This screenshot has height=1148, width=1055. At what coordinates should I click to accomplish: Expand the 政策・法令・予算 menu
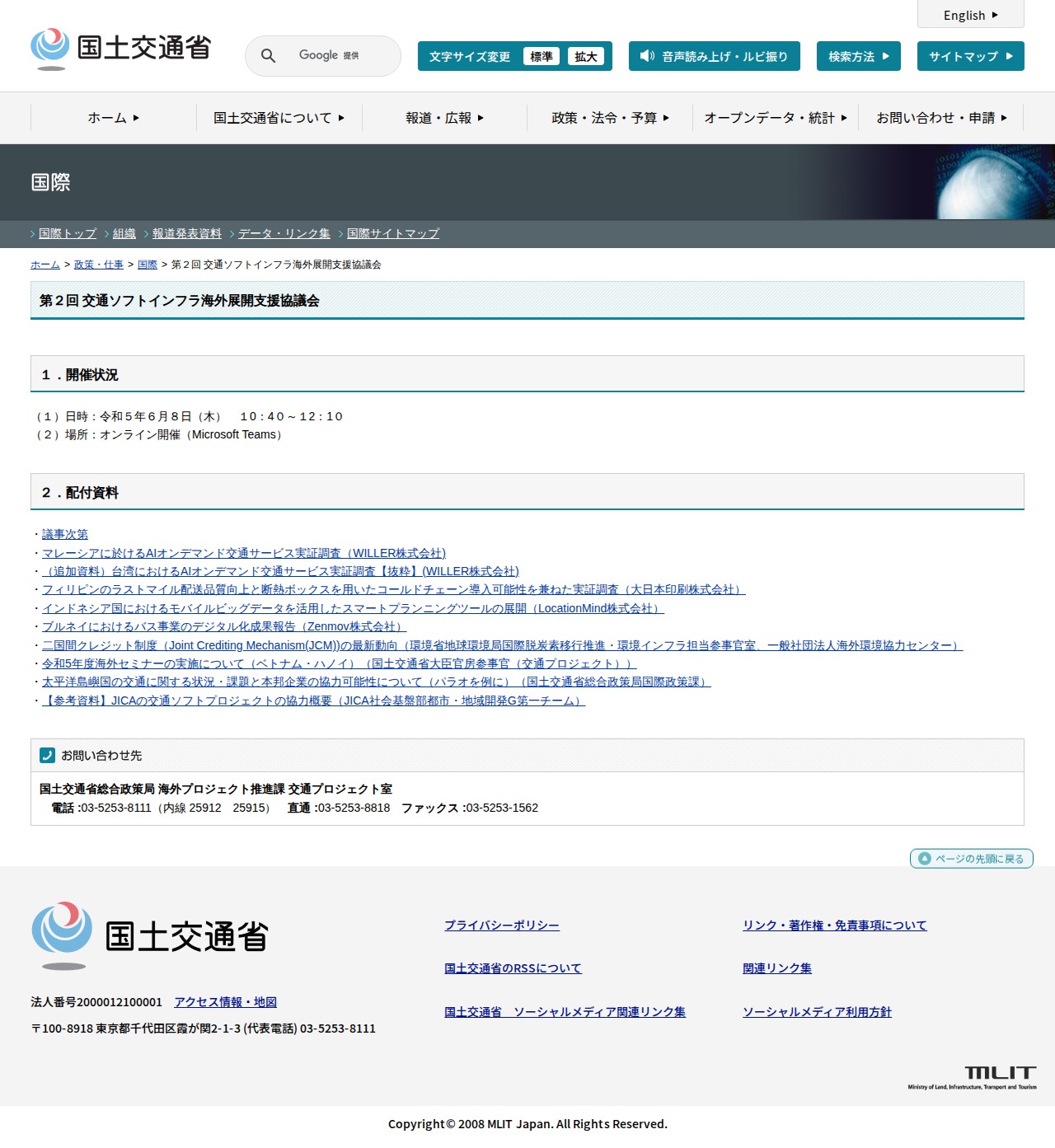(x=611, y=118)
